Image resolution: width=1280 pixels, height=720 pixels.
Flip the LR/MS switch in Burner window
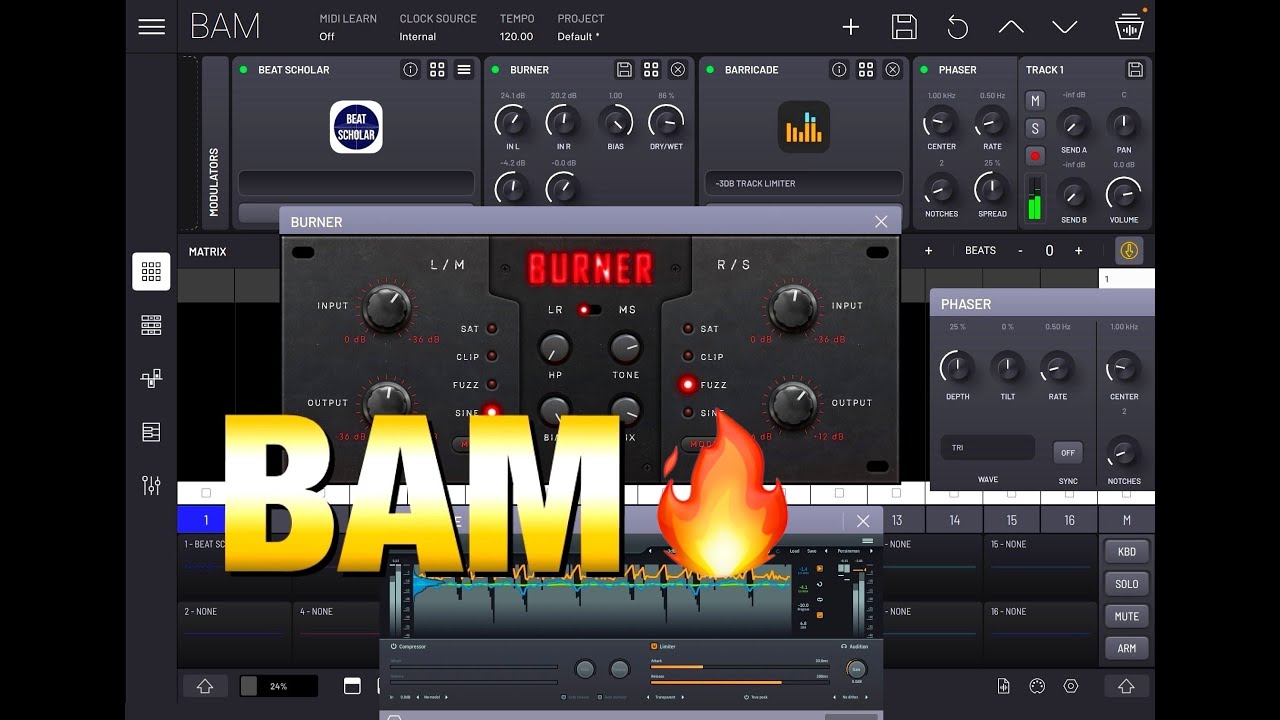click(589, 310)
